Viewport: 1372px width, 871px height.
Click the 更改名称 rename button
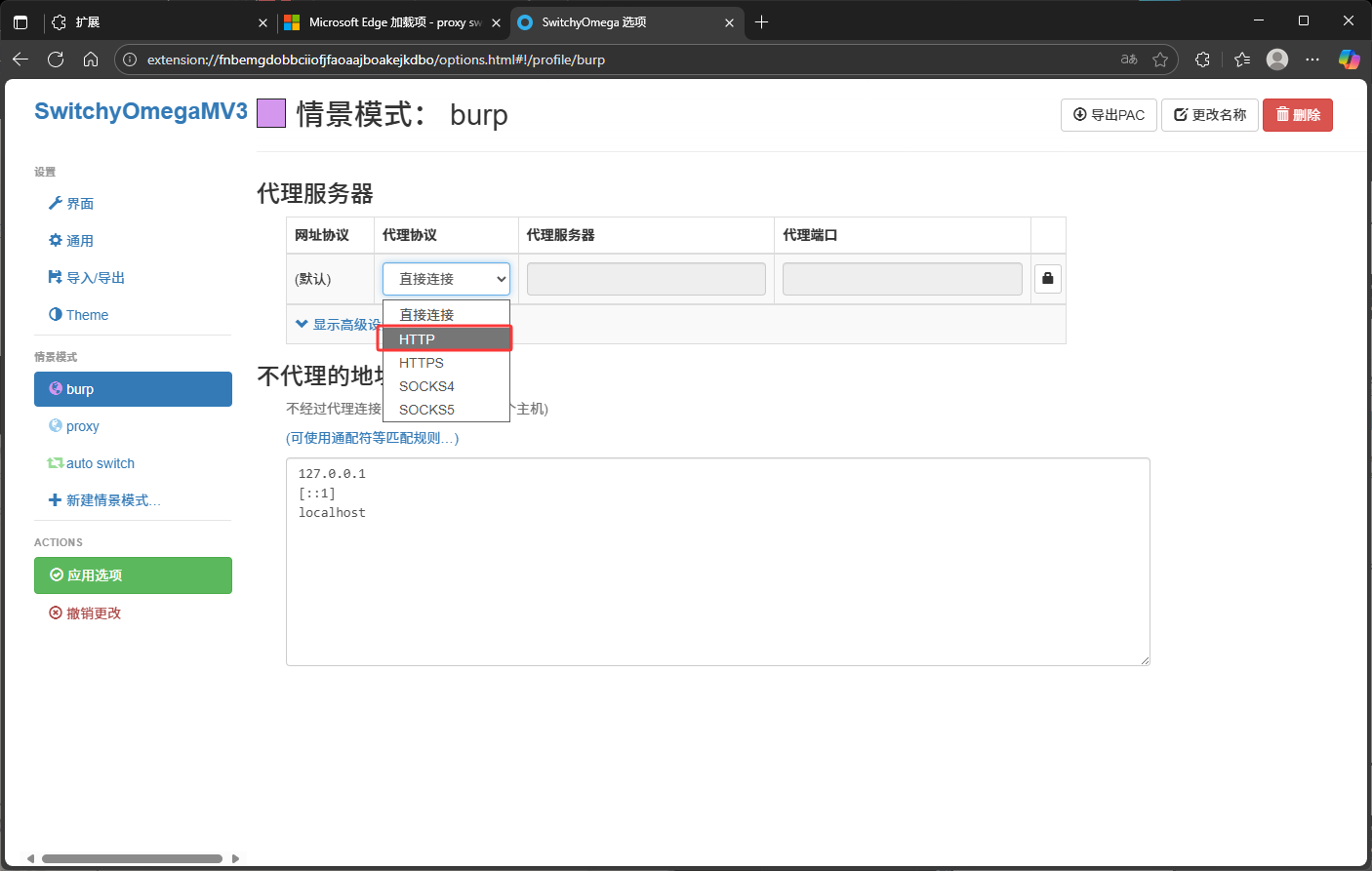[1210, 115]
